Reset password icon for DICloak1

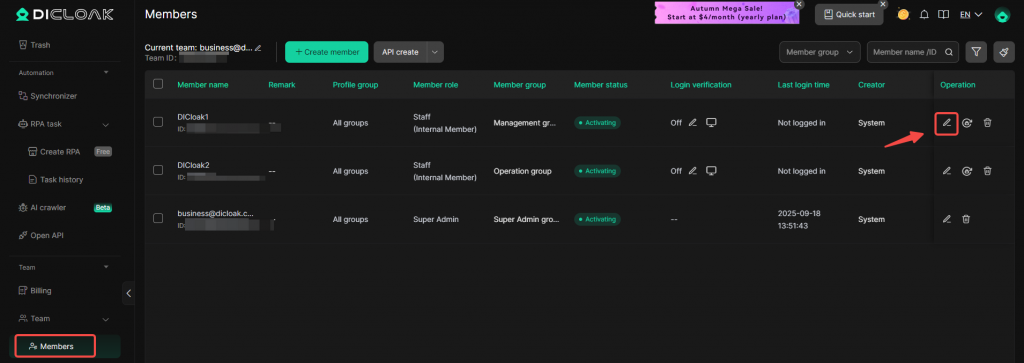967,123
